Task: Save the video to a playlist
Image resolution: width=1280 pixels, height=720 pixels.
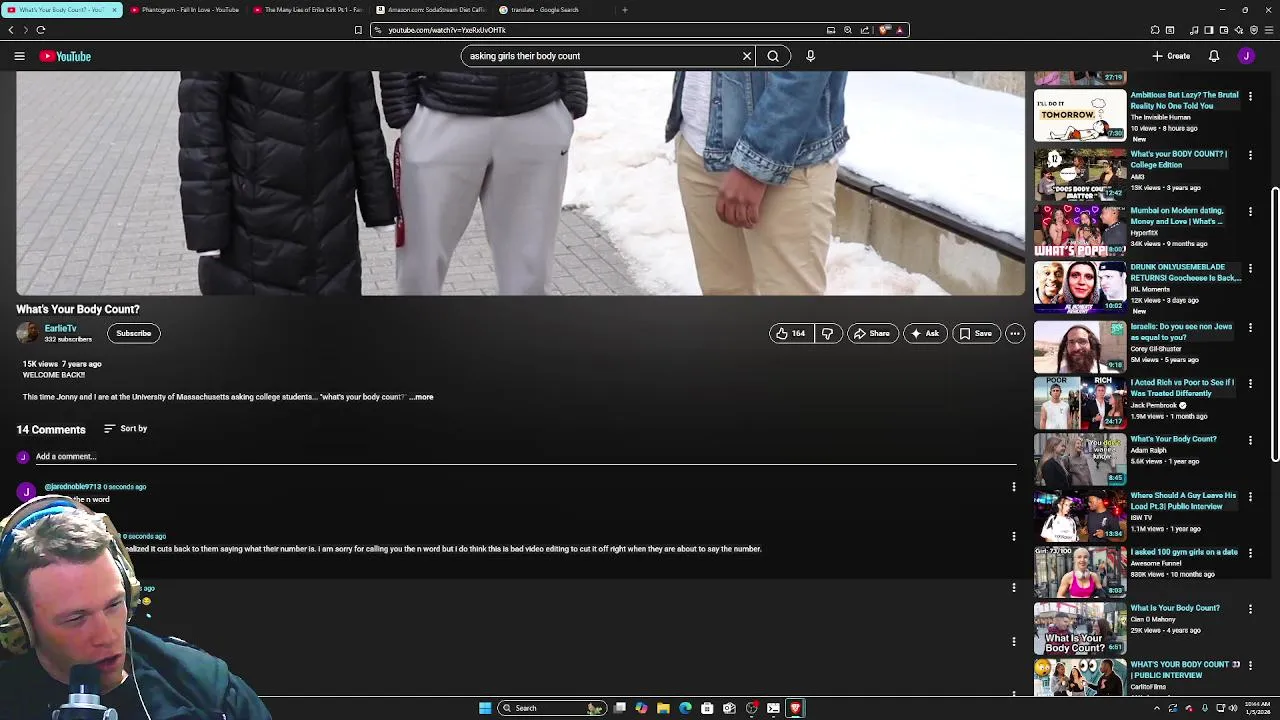Action: 975,333
